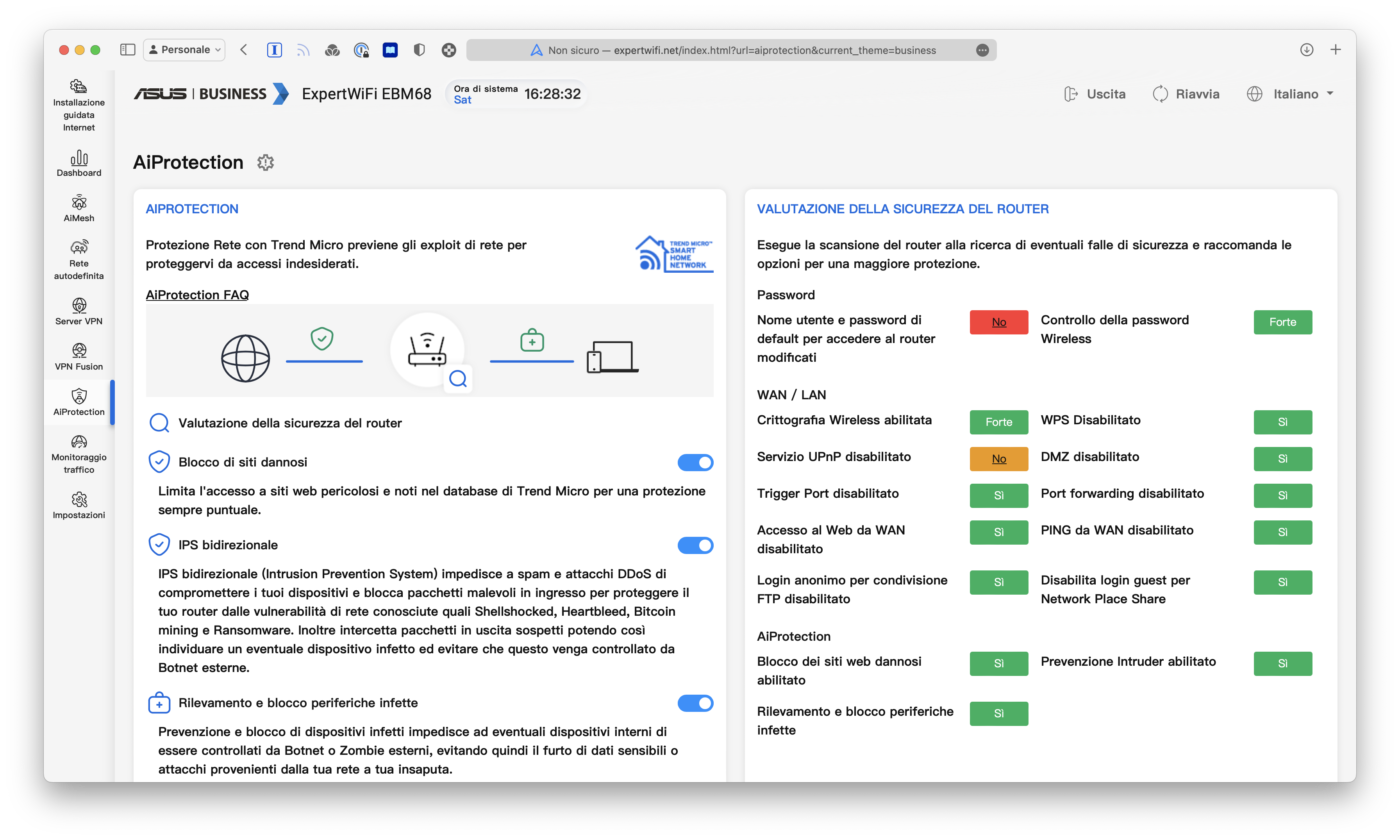Click Si badge for DMZ disabilitato

pos(1283,459)
